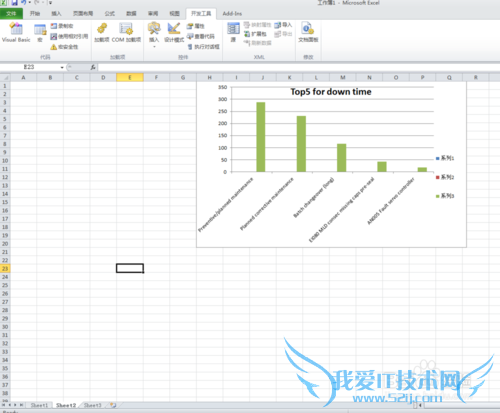500x413 pixels.
Task: Open the XML Source (源) pane
Action: click(233, 32)
